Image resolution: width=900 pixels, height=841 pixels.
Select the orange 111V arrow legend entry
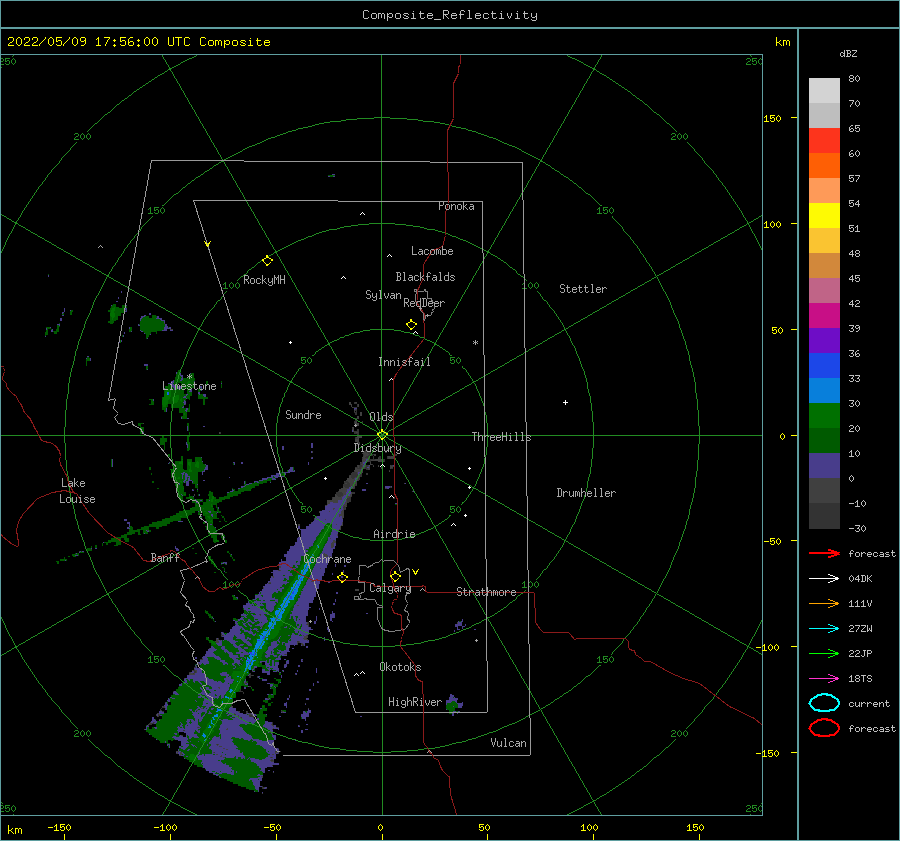(x=824, y=603)
